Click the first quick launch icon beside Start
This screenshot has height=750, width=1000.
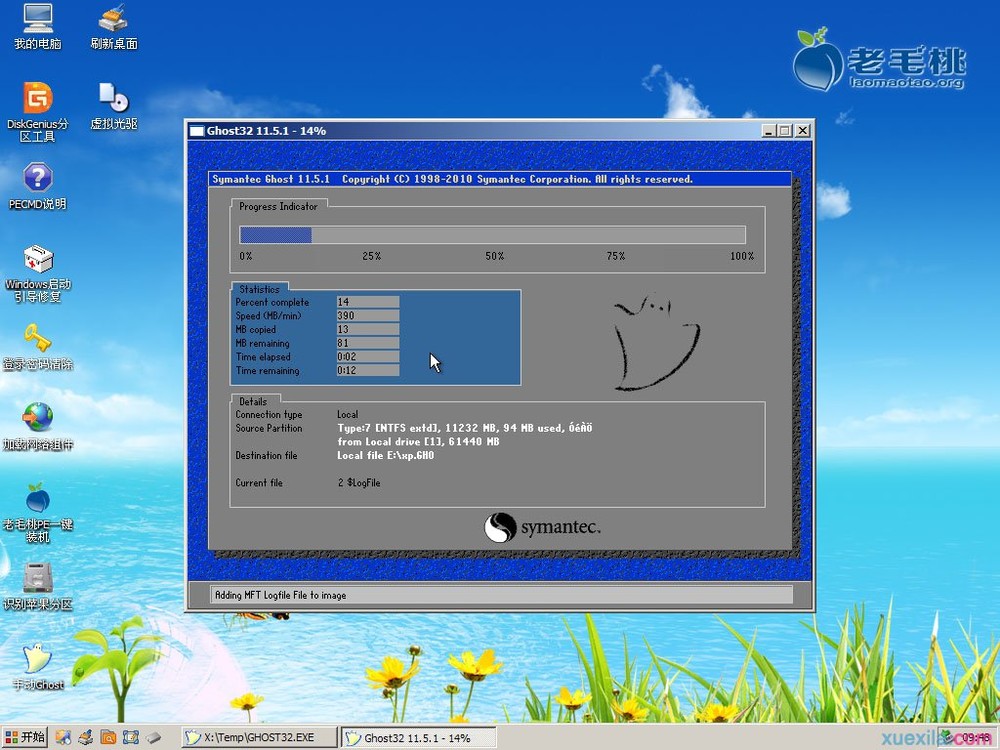(63, 738)
